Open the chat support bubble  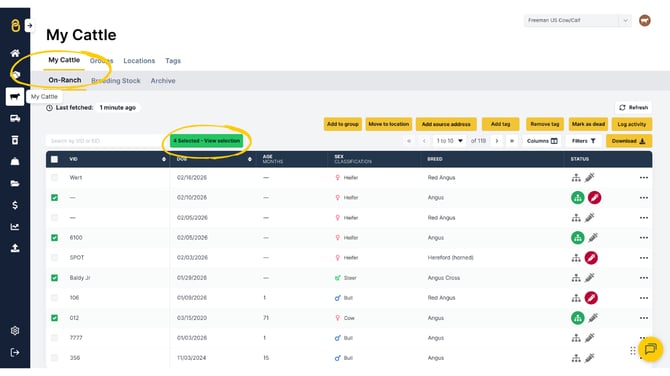pos(650,349)
